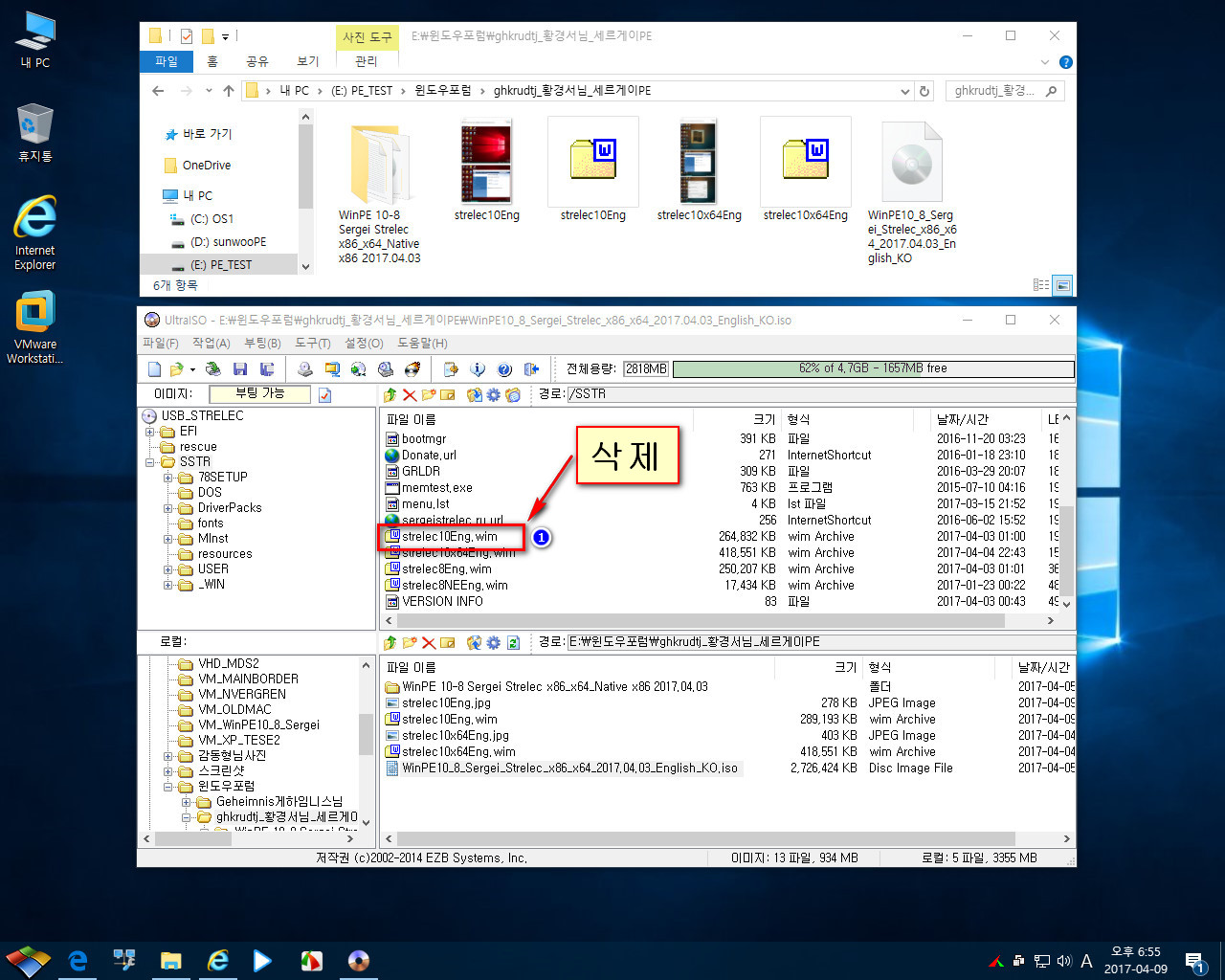Click the Help question mark icon in UltraISO
Viewport: 1225px width, 980px height.
click(x=504, y=368)
